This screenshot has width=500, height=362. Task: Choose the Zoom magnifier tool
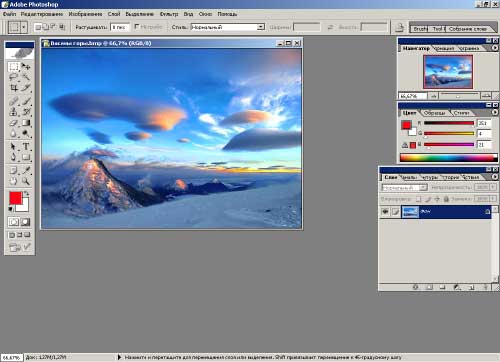26,181
